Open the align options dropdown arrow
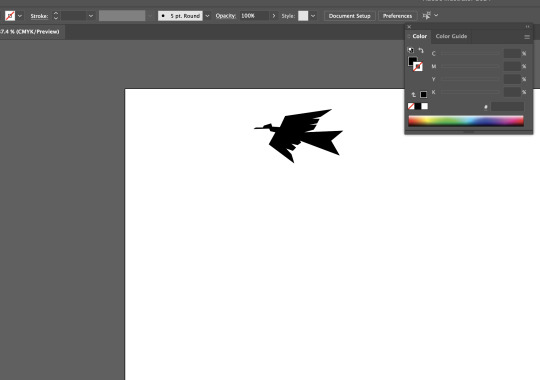 pyautogui.click(x=436, y=16)
